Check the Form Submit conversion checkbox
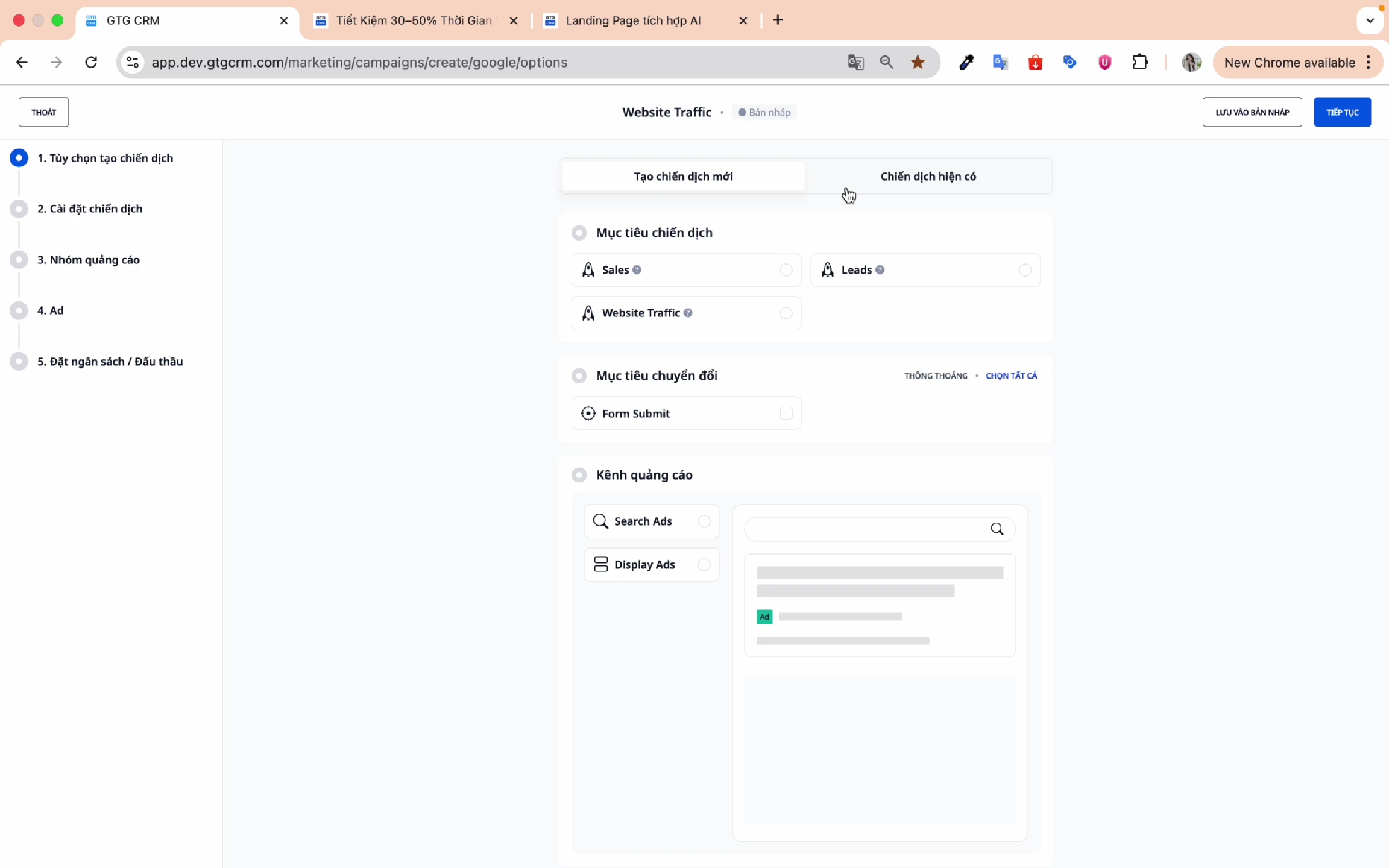Screen dimensions: 1389x868 786,414
